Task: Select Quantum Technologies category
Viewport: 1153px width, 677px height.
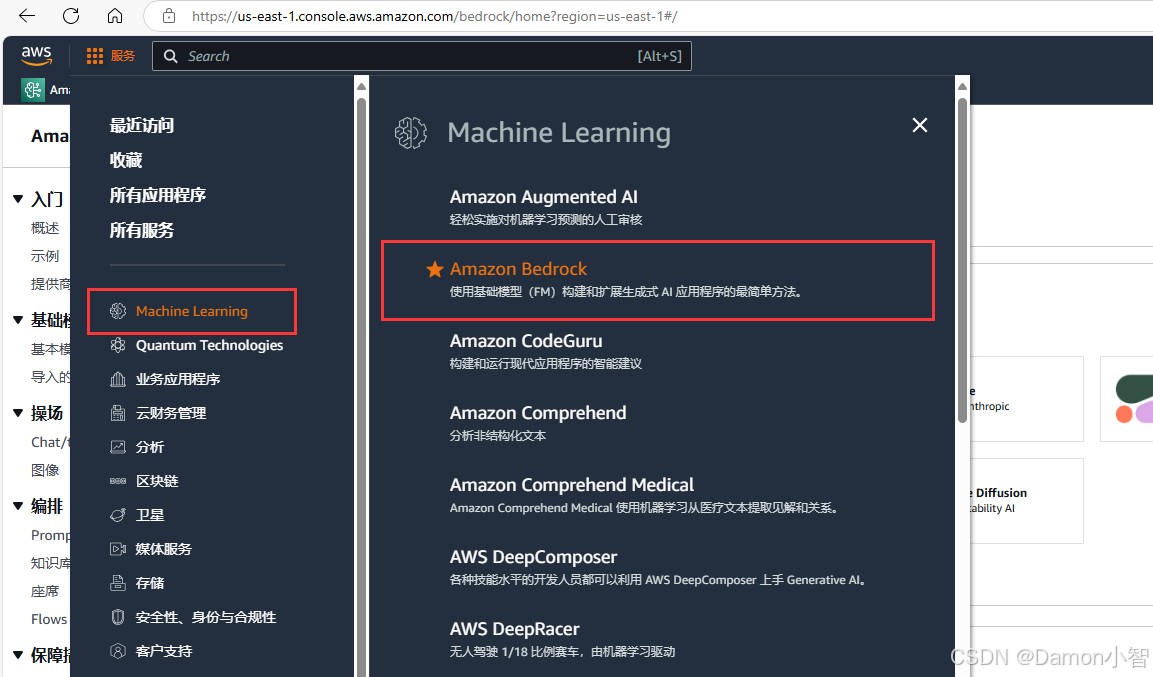Action: [x=210, y=345]
